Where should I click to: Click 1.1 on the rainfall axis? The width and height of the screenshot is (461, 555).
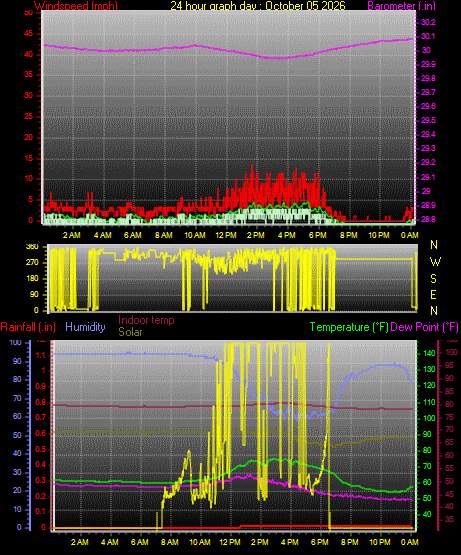40,355
